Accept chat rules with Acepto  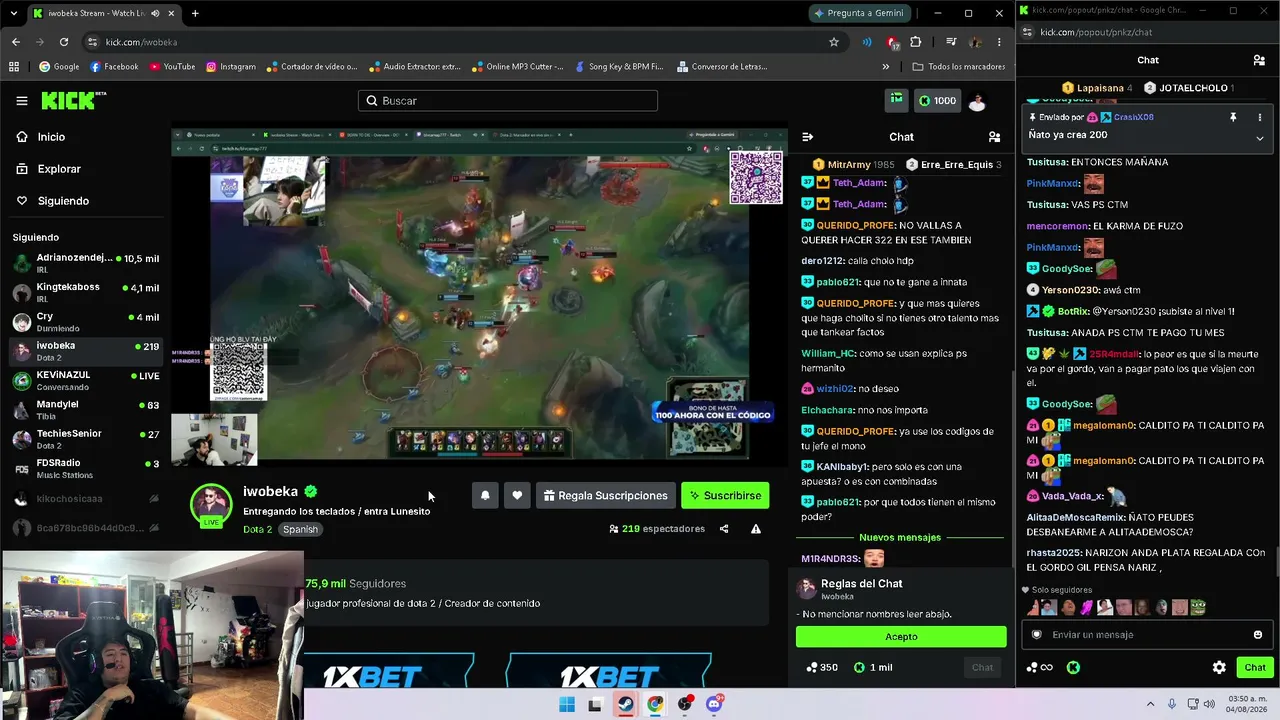coord(901,636)
